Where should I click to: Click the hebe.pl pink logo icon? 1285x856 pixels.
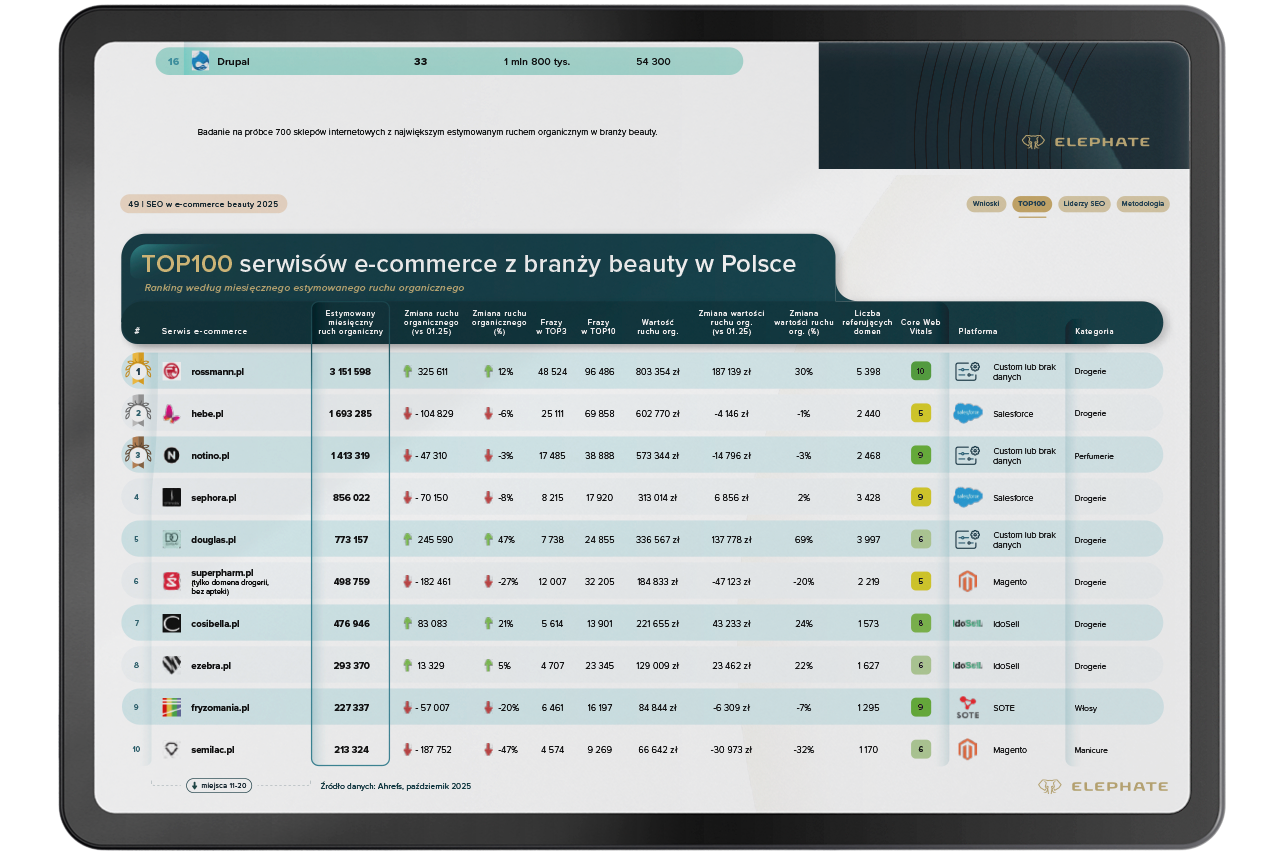[x=171, y=414]
